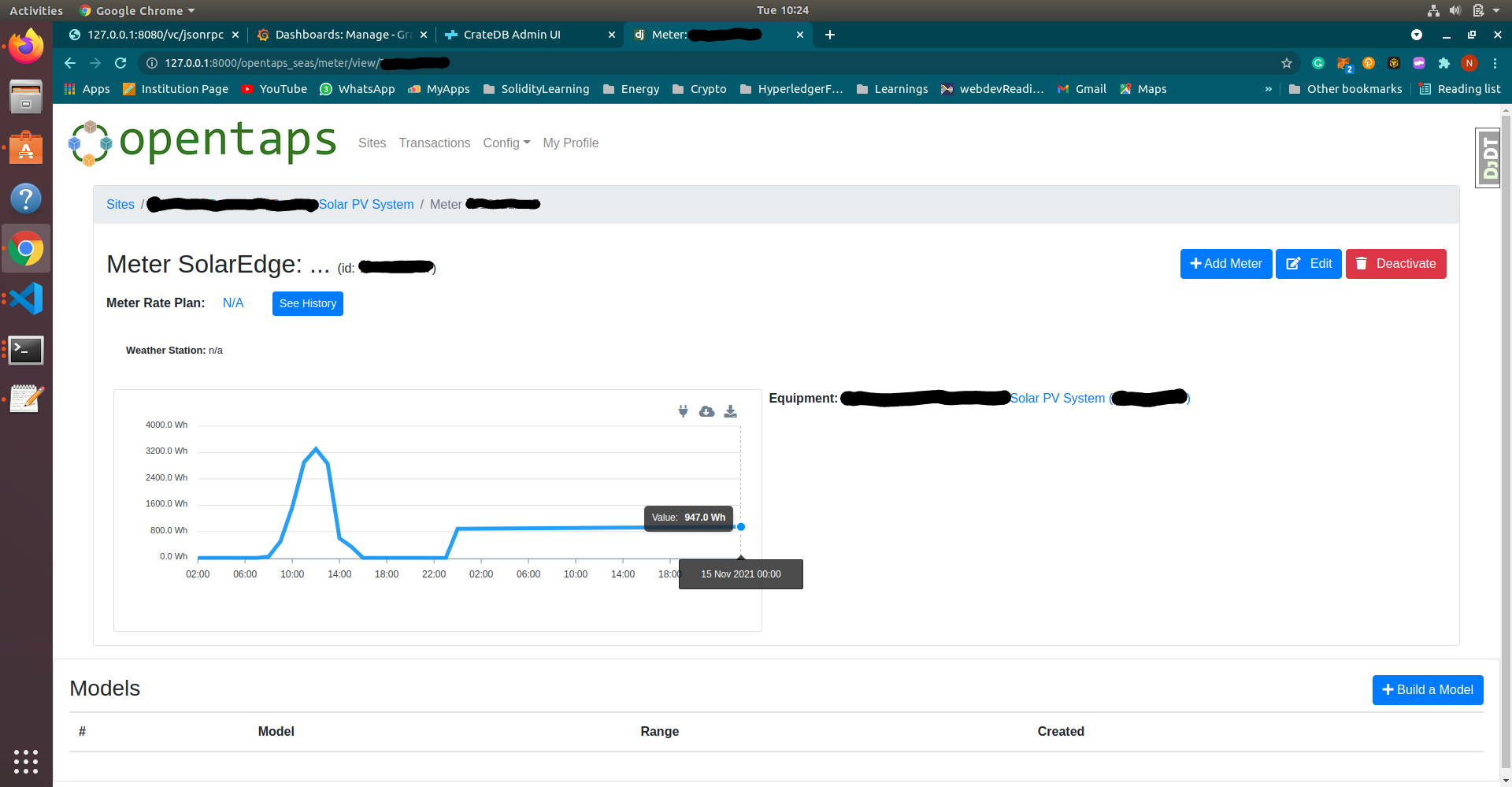Screen dimensions: 1512x787
Task: Open the Chrome three-dot menu
Action: [1495, 63]
